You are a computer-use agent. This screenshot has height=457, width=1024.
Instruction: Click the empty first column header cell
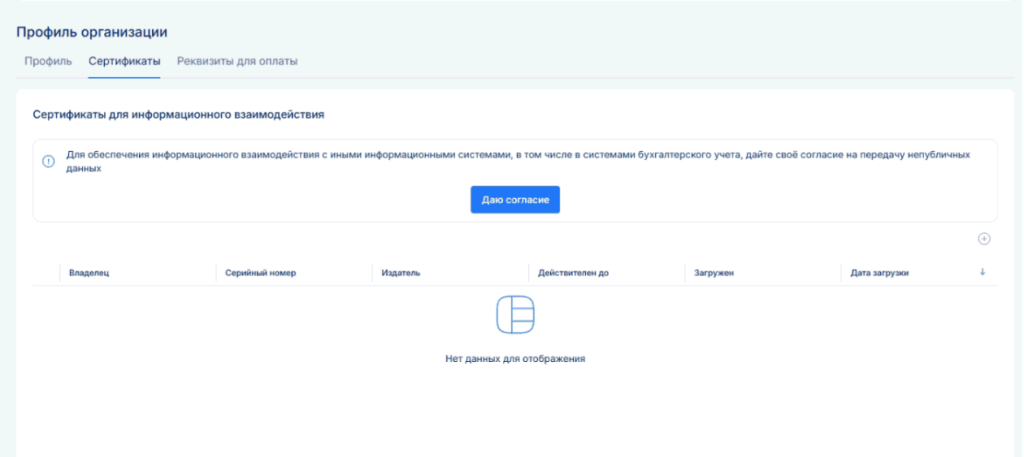point(46,273)
